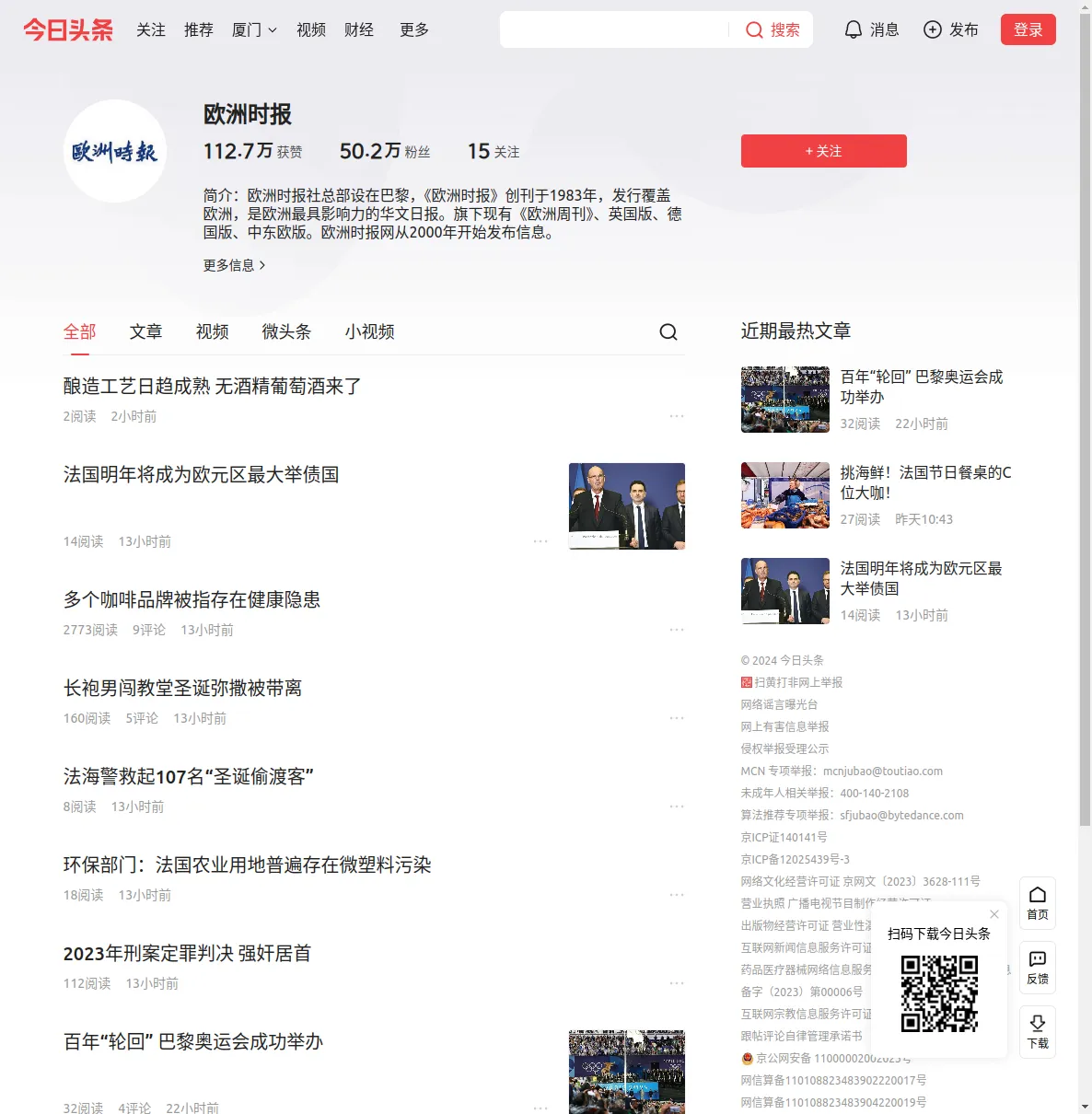1092x1114 pixels.
Task: Click the 京公网安备 police badge icon
Action: click(x=748, y=1059)
